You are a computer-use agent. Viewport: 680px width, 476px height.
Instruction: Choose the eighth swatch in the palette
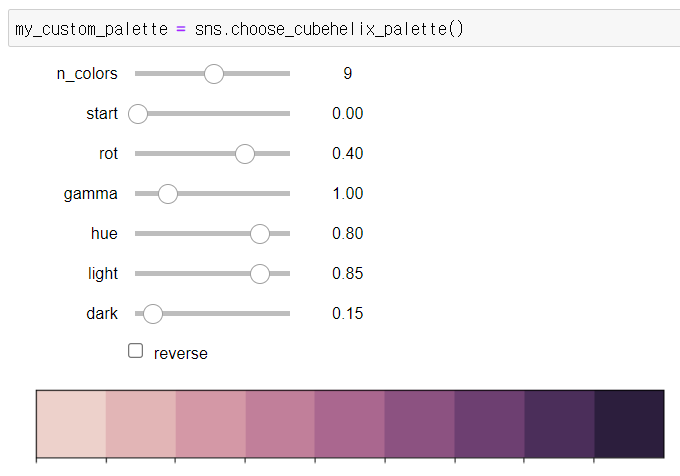(559, 424)
